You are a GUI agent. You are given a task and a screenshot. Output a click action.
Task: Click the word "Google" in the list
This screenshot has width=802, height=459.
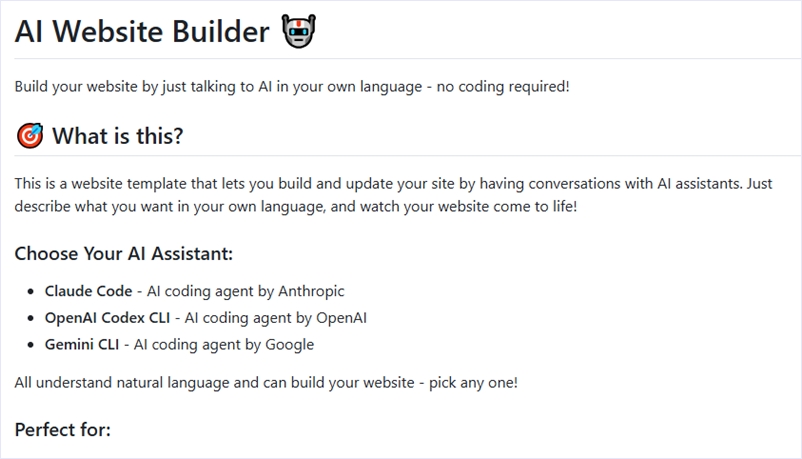pyautogui.click(x=289, y=345)
